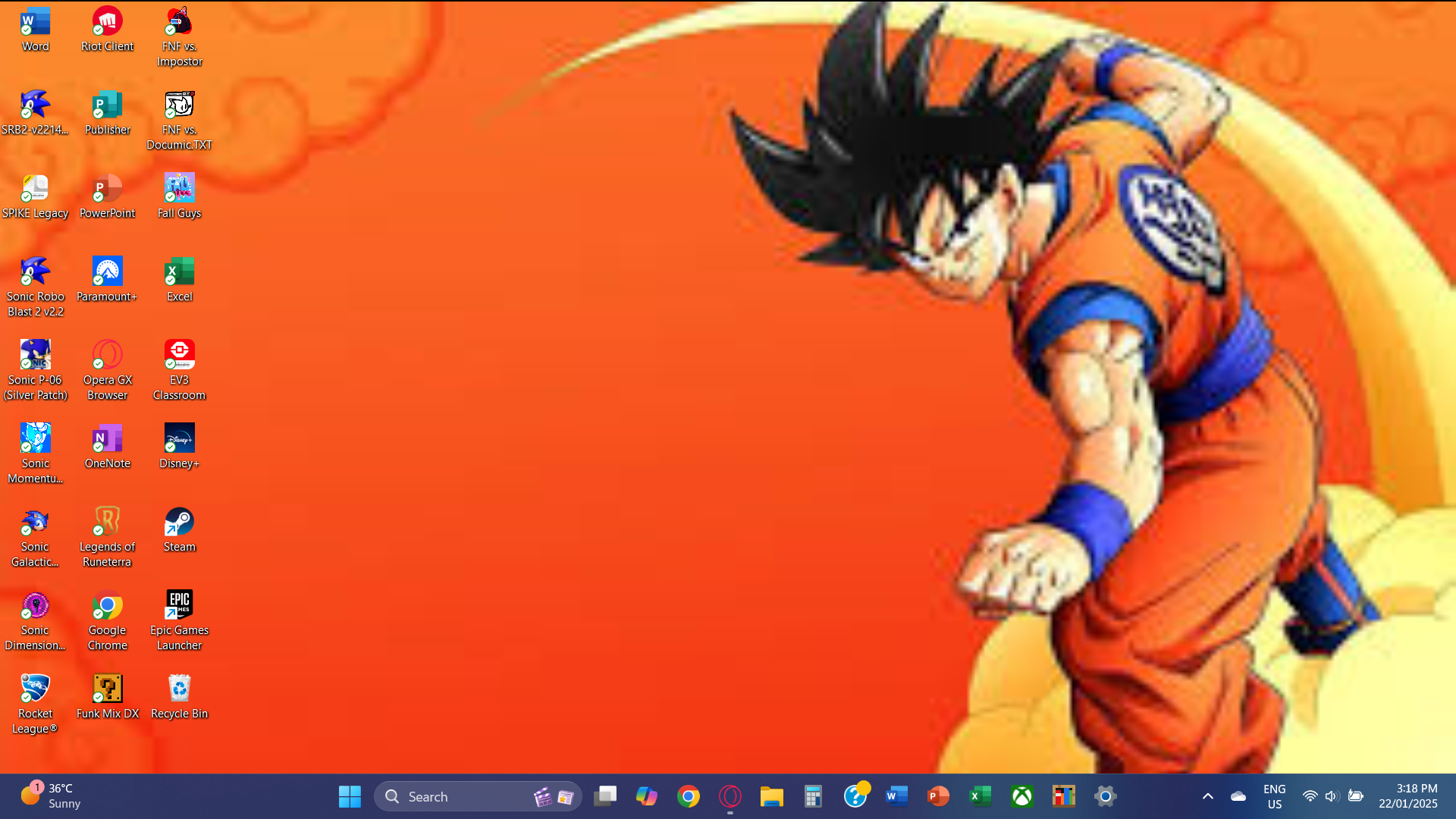Launch Riot Client from the desktop
Viewport: 1456px width, 819px height.
[107, 30]
